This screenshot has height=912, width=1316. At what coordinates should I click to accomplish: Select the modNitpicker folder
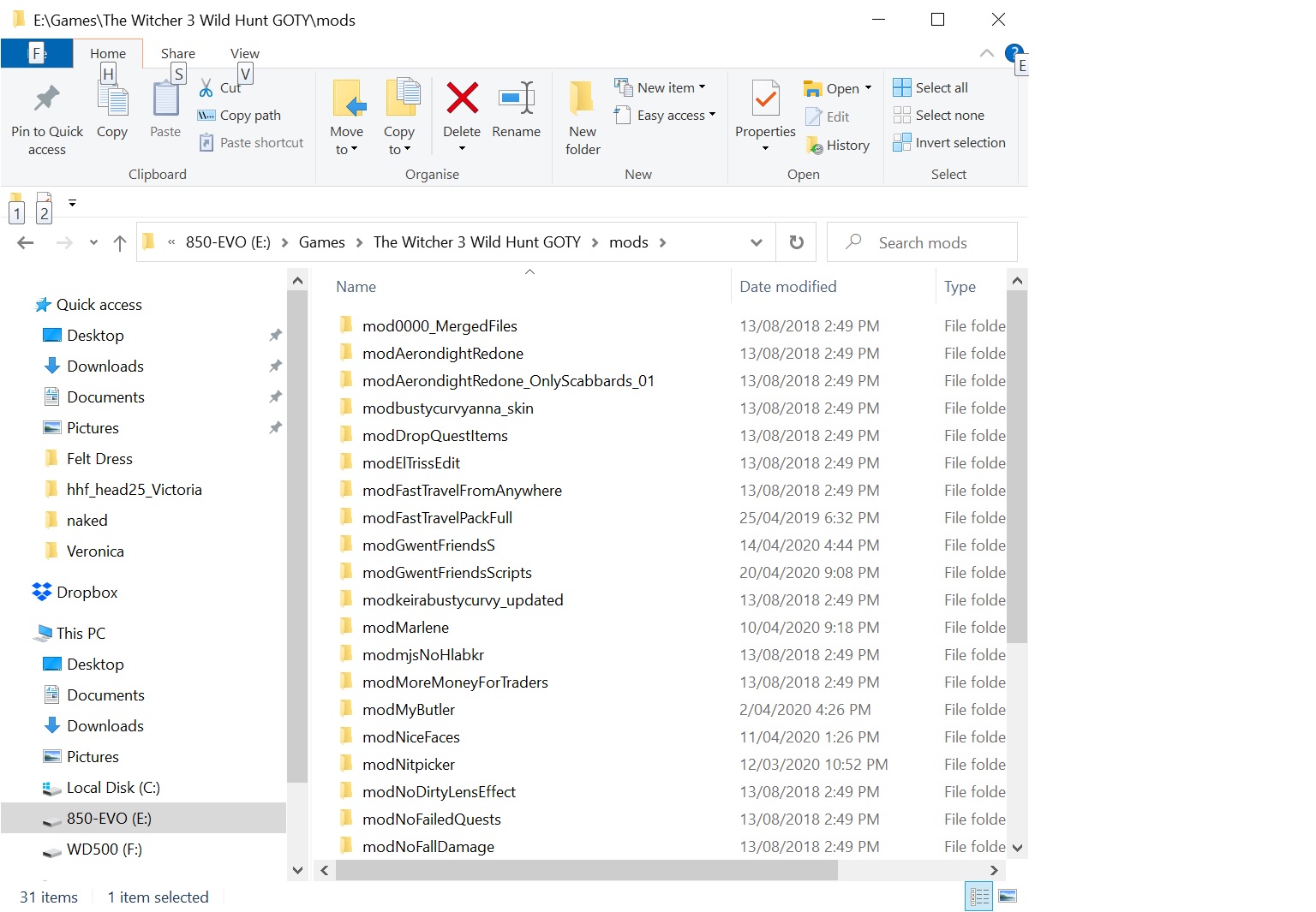408,764
